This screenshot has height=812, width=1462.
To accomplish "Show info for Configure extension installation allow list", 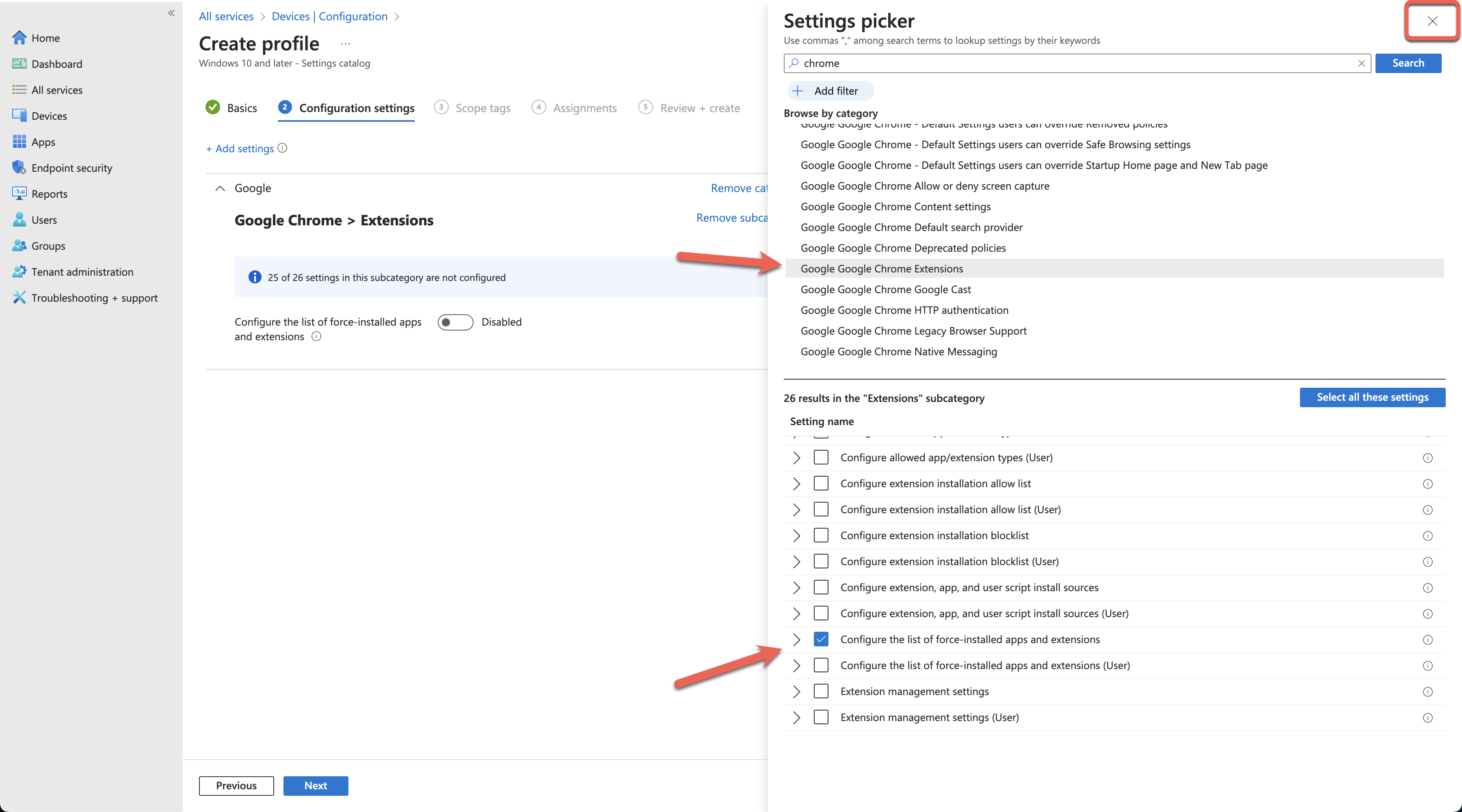I will pyautogui.click(x=1427, y=484).
